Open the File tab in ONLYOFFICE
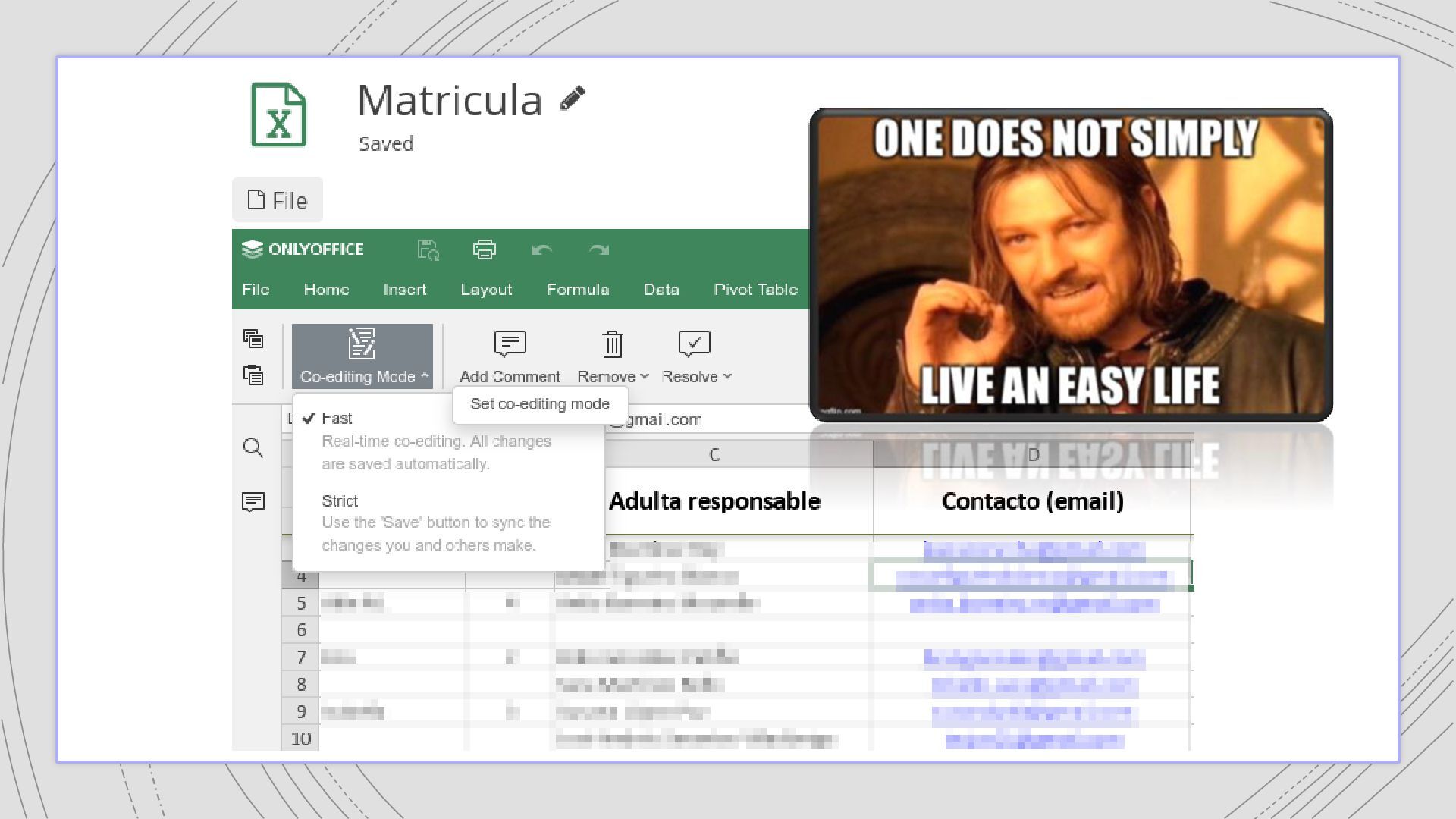The height and width of the screenshot is (819, 1456). point(256,290)
